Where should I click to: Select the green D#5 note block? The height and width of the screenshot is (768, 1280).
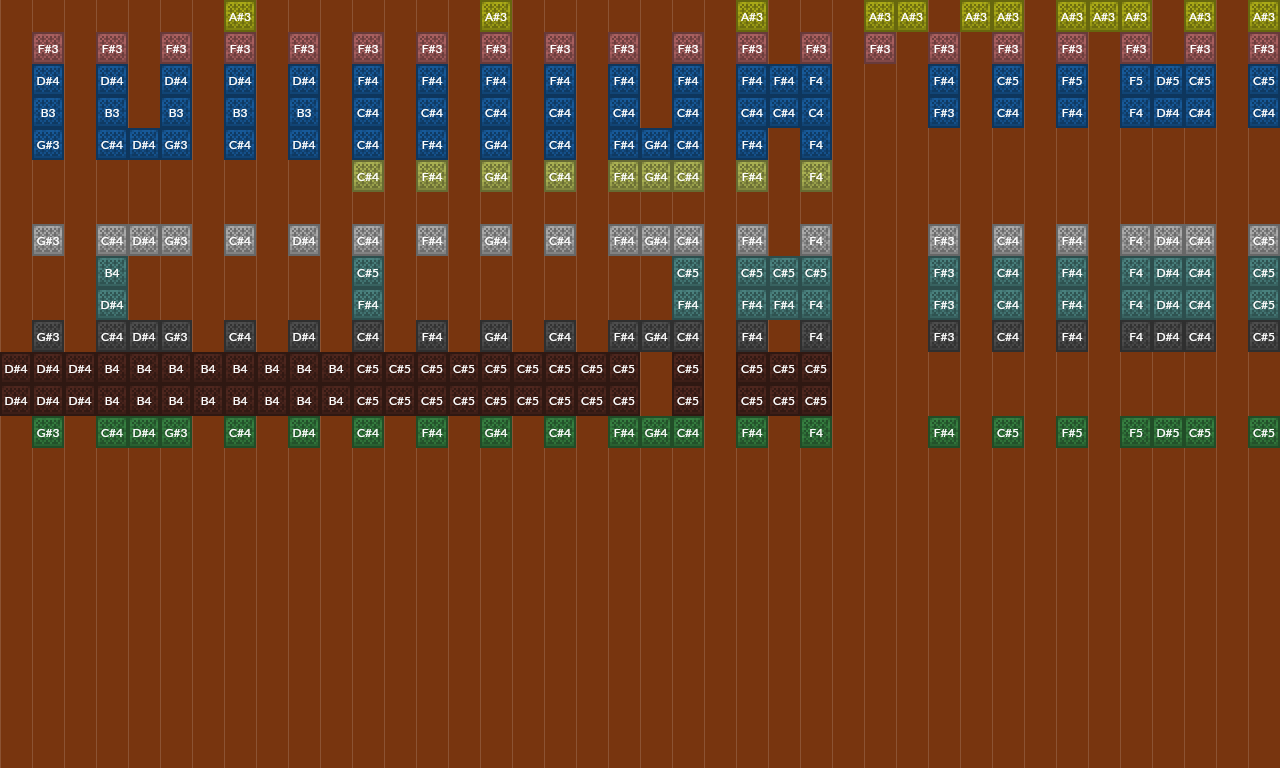[x=1168, y=433]
